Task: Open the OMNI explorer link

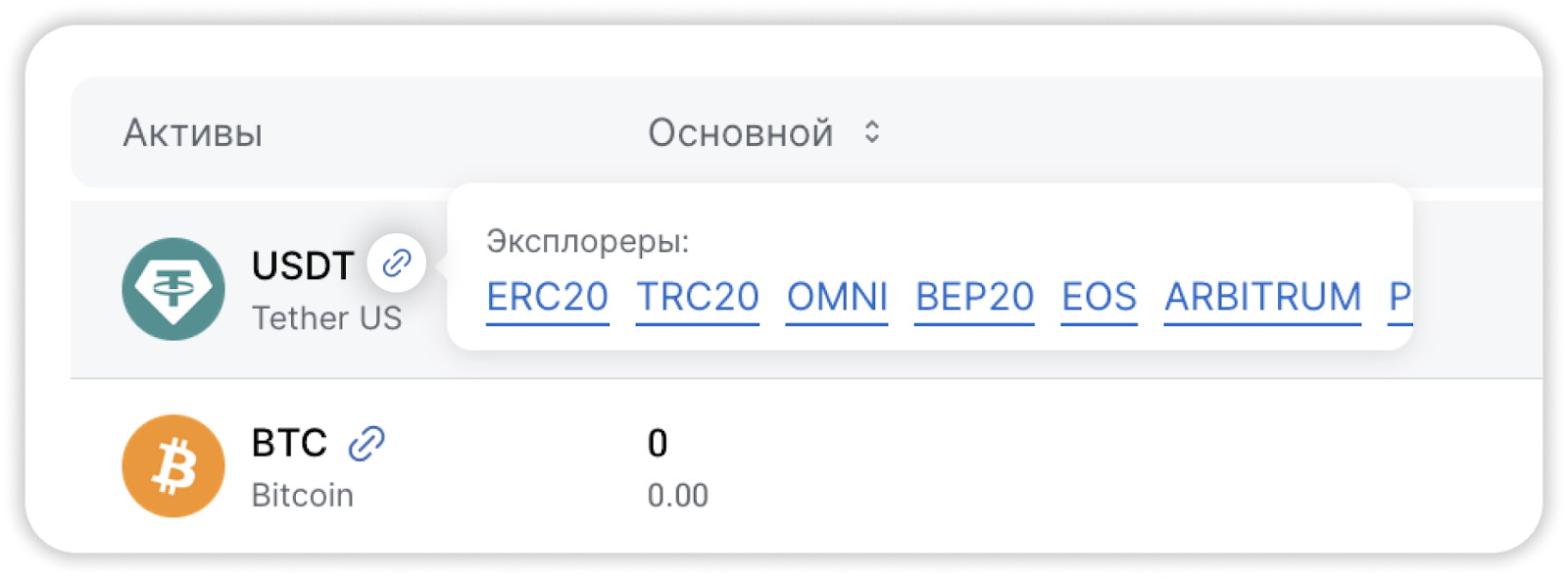Action: point(837,297)
